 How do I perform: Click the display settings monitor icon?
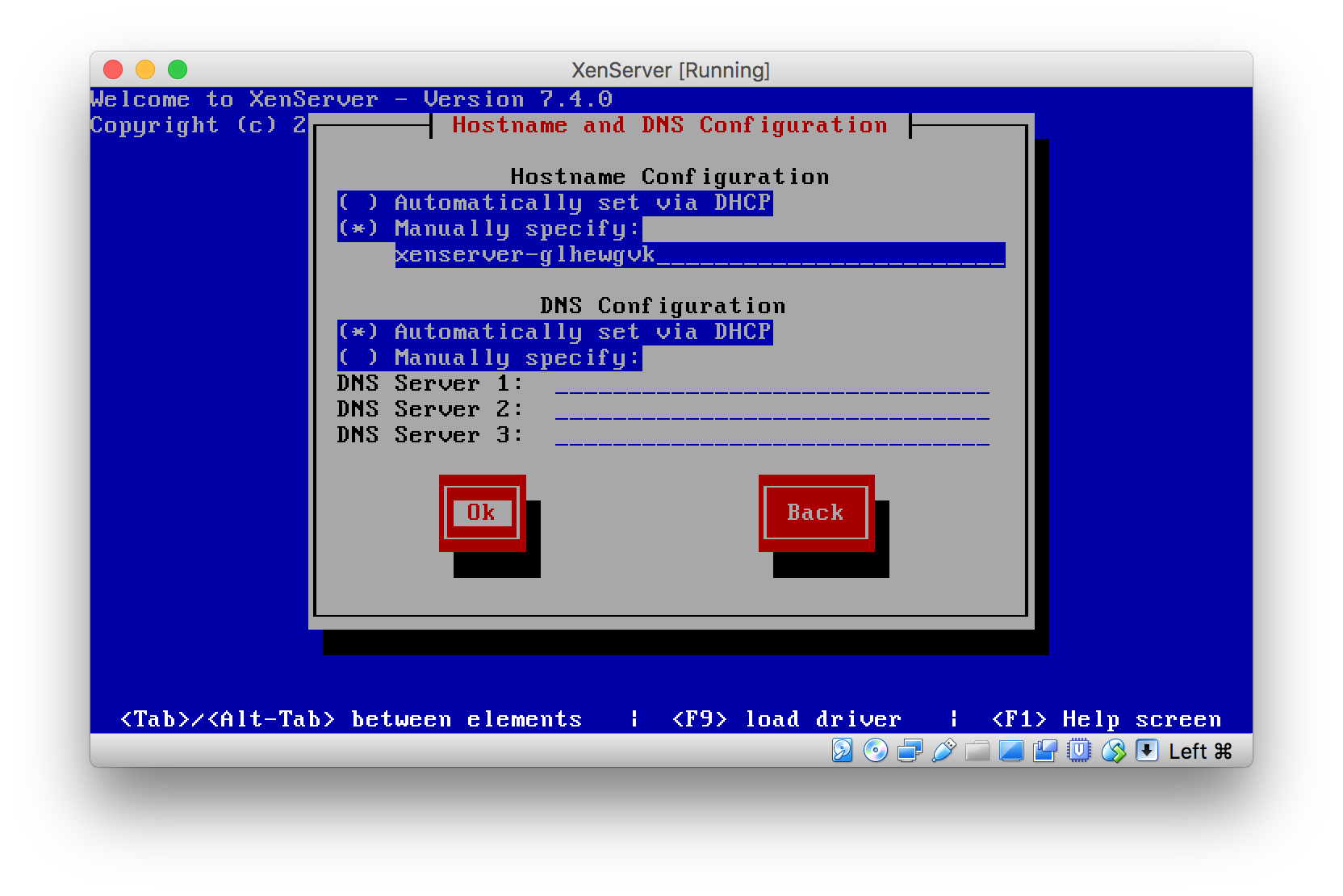click(x=1011, y=751)
